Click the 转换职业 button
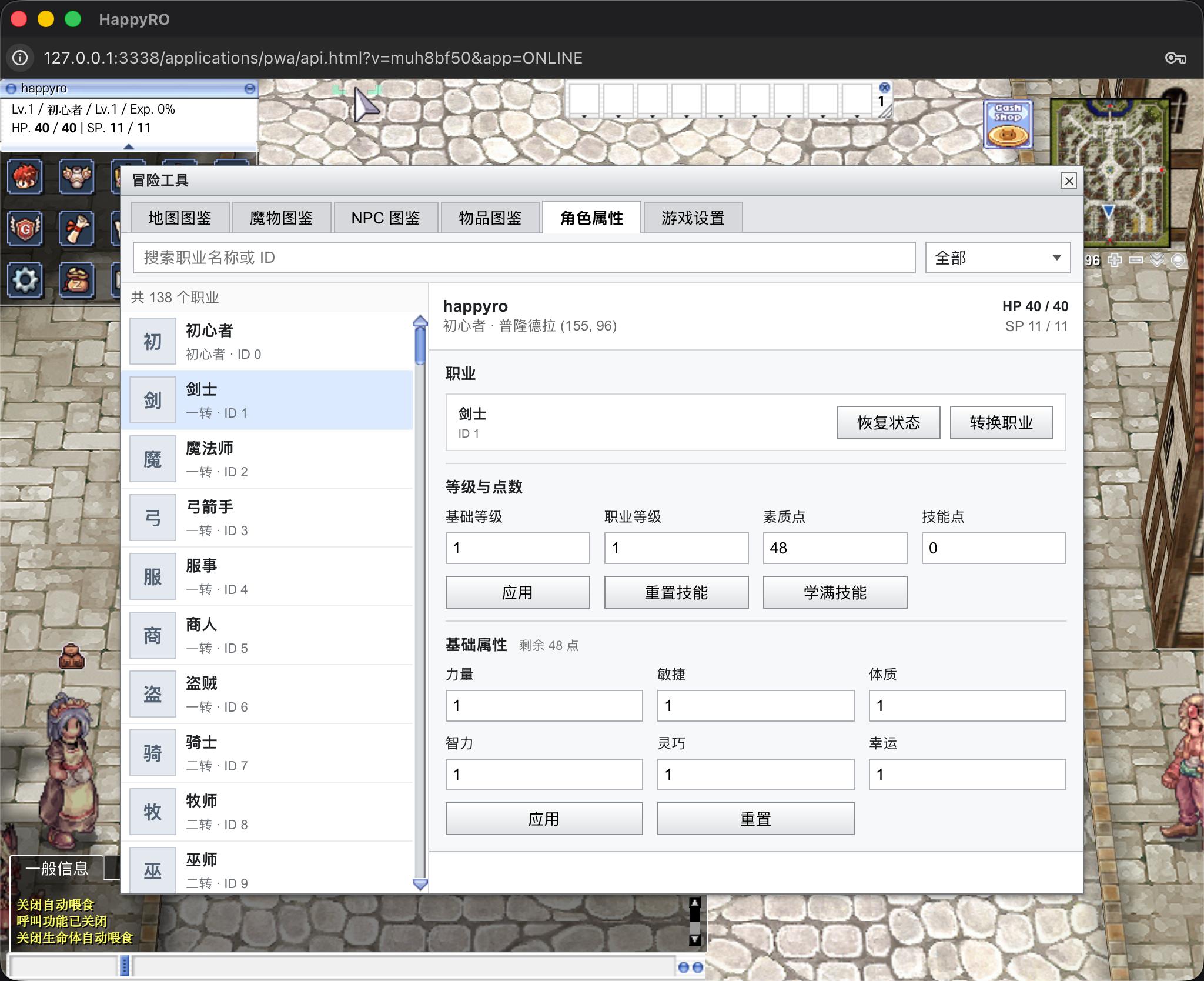Viewport: 1204px width, 981px height. [x=1002, y=422]
